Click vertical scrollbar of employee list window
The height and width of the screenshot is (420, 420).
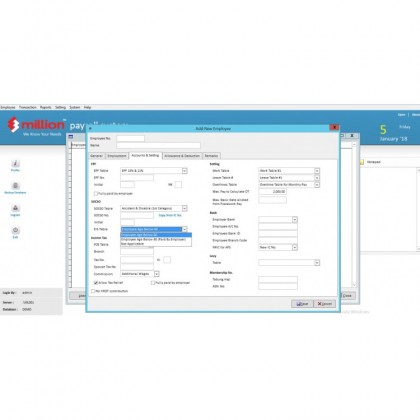[354, 215]
